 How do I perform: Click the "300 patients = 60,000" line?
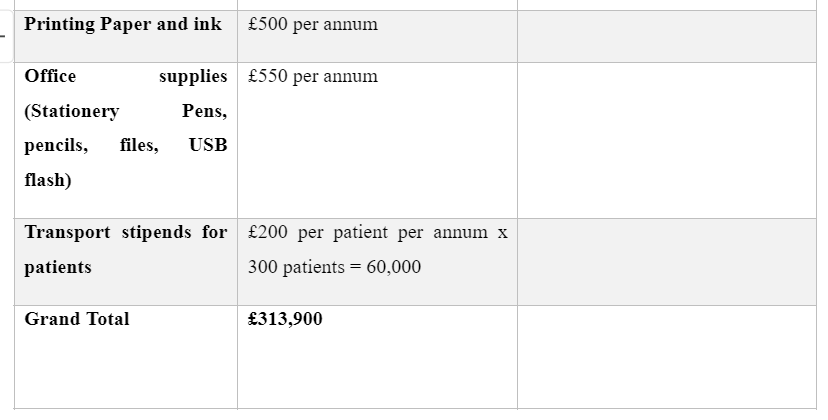click(x=334, y=267)
